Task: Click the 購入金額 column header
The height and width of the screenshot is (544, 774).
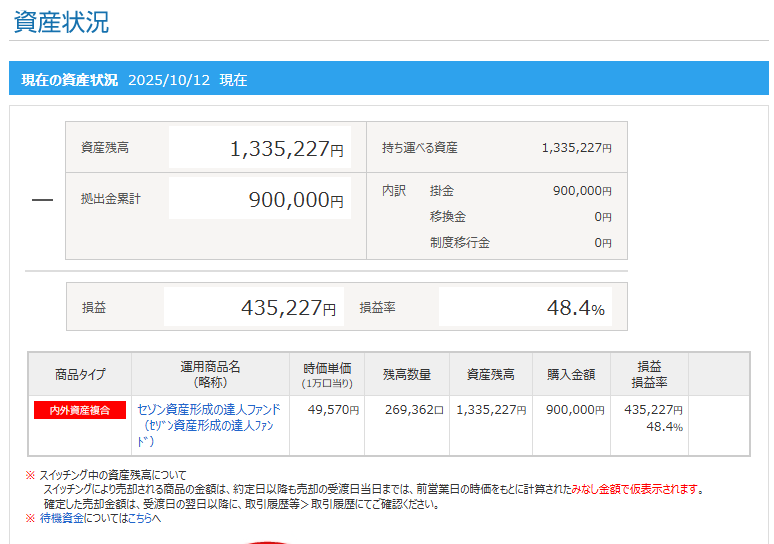Action: pos(571,375)
